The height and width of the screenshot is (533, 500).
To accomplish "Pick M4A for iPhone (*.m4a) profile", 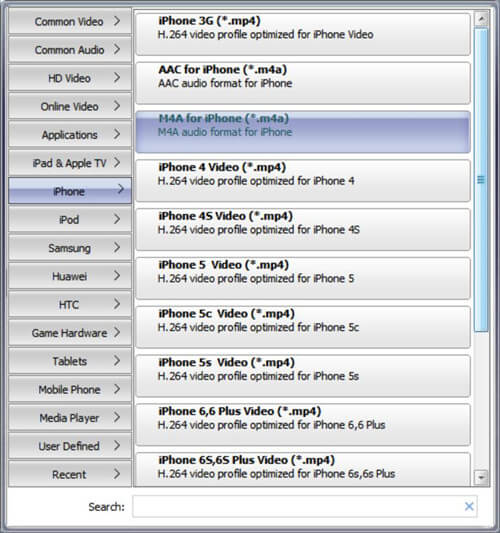I will [x=303, y=132].
